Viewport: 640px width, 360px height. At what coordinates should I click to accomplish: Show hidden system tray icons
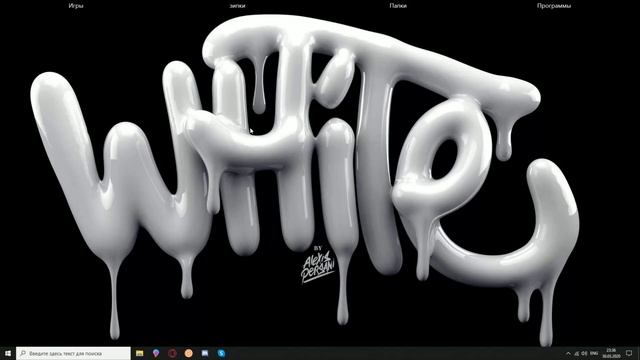(568, 353)
